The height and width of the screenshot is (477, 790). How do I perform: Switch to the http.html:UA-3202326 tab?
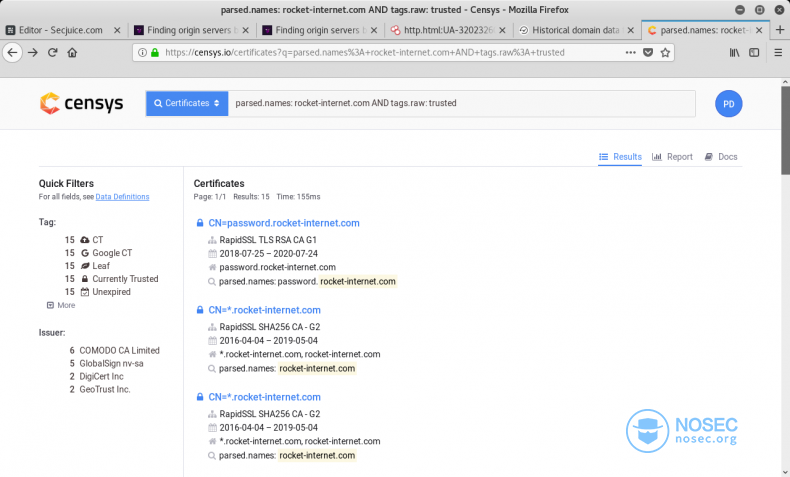click(448, 30)
